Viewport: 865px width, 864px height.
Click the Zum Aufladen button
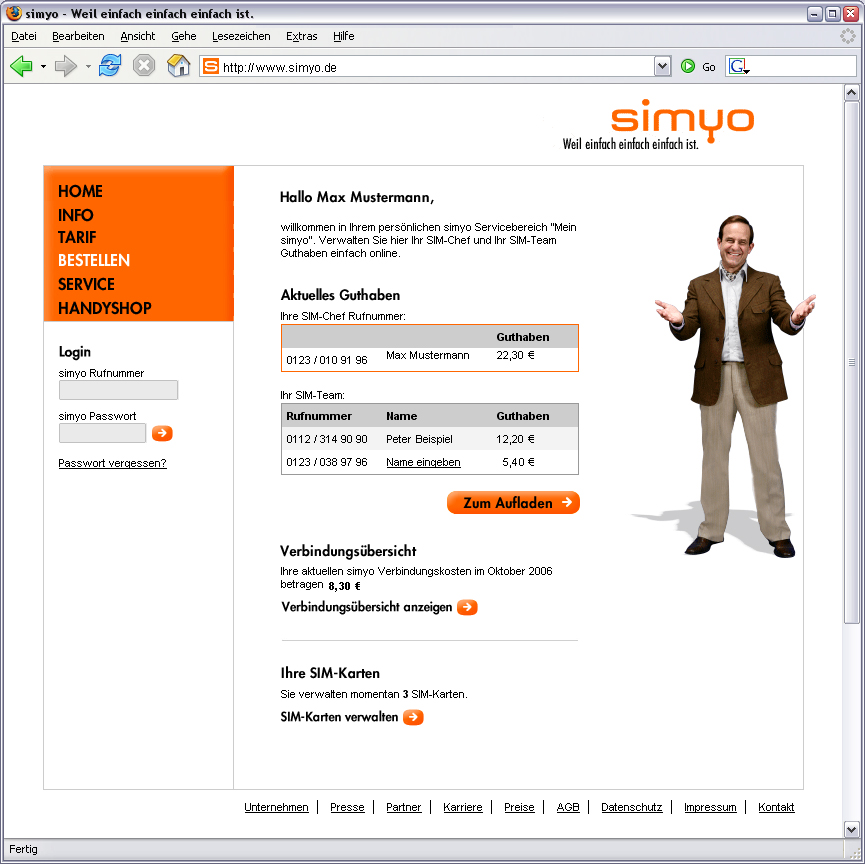513,503
